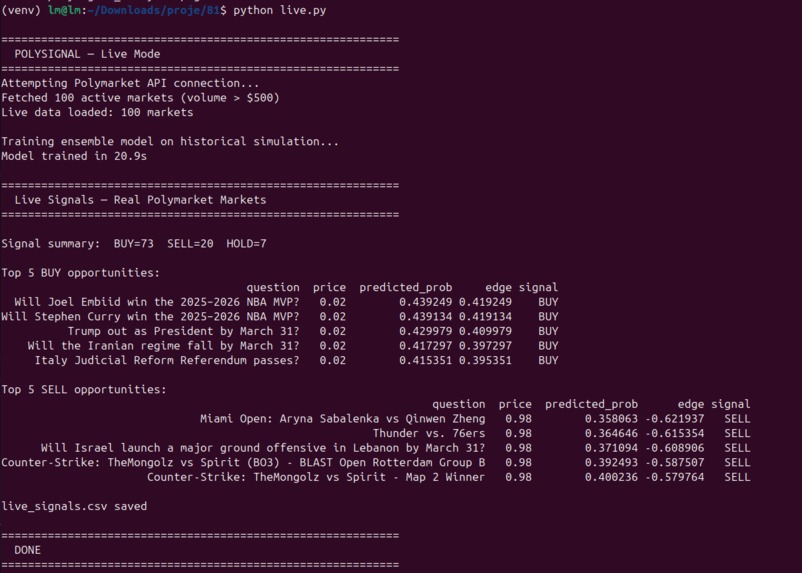The image size is (802, 573).
Task: Click edge value -0.608906
Action: point(675,448)
